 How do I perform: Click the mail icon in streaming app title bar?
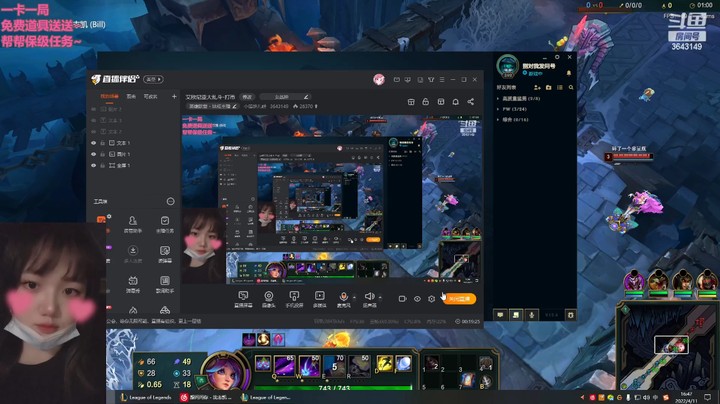tap(397, 79)
